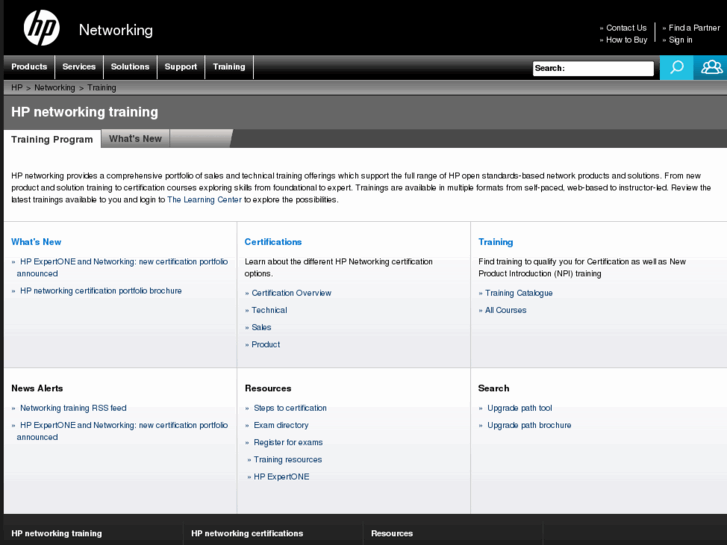Click the HP logo
Image resolution: width=727 pixels, height=545 pixels.
42,28
